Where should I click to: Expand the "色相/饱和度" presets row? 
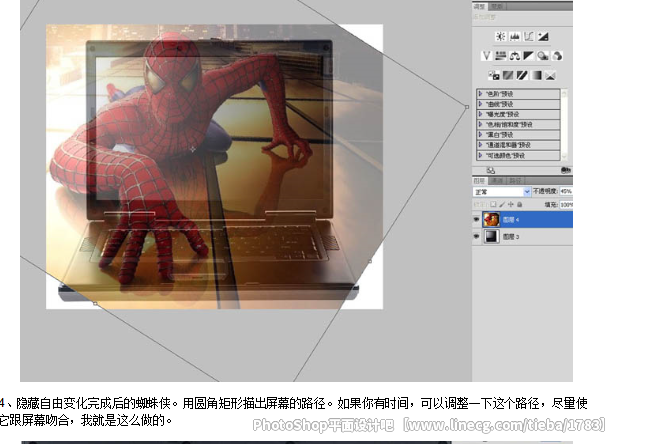point(481,124)
